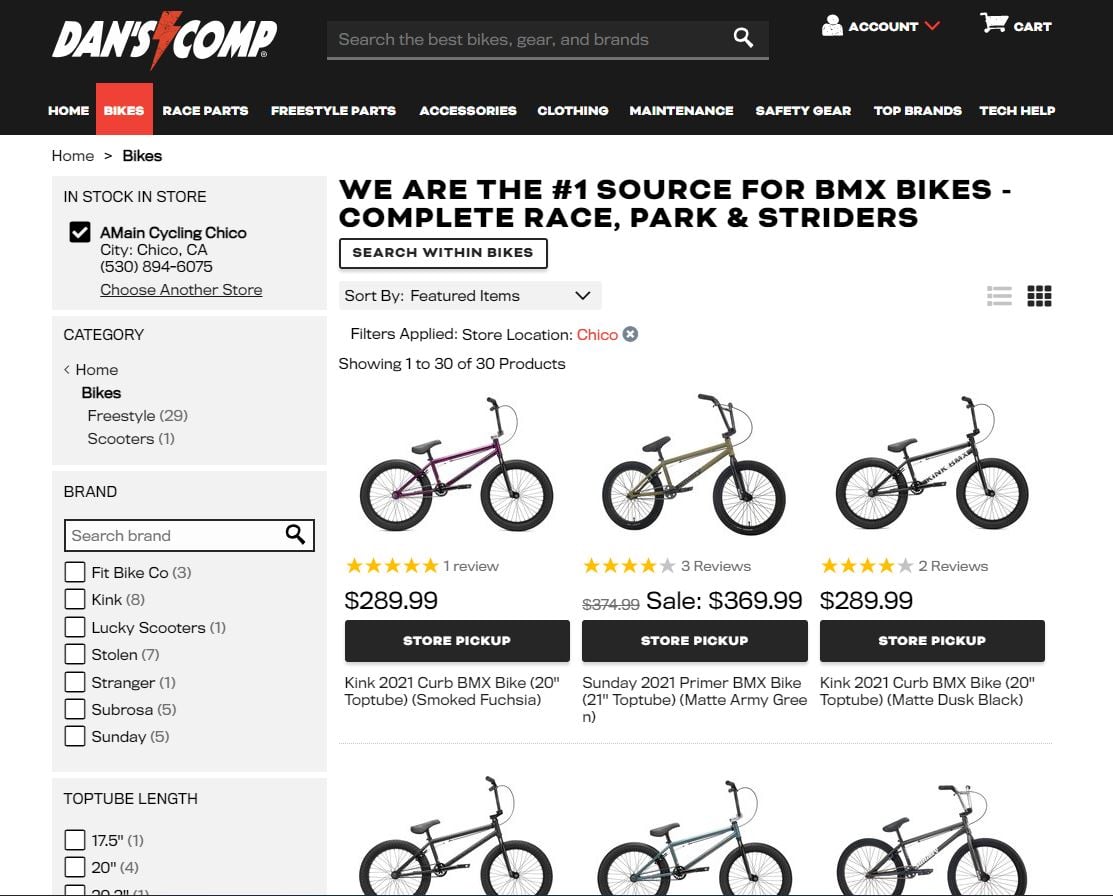Enable the Kink brand filter
The height and width of the screenshot is (896, 1113).
pyautogui.click(x=74, y=599)
